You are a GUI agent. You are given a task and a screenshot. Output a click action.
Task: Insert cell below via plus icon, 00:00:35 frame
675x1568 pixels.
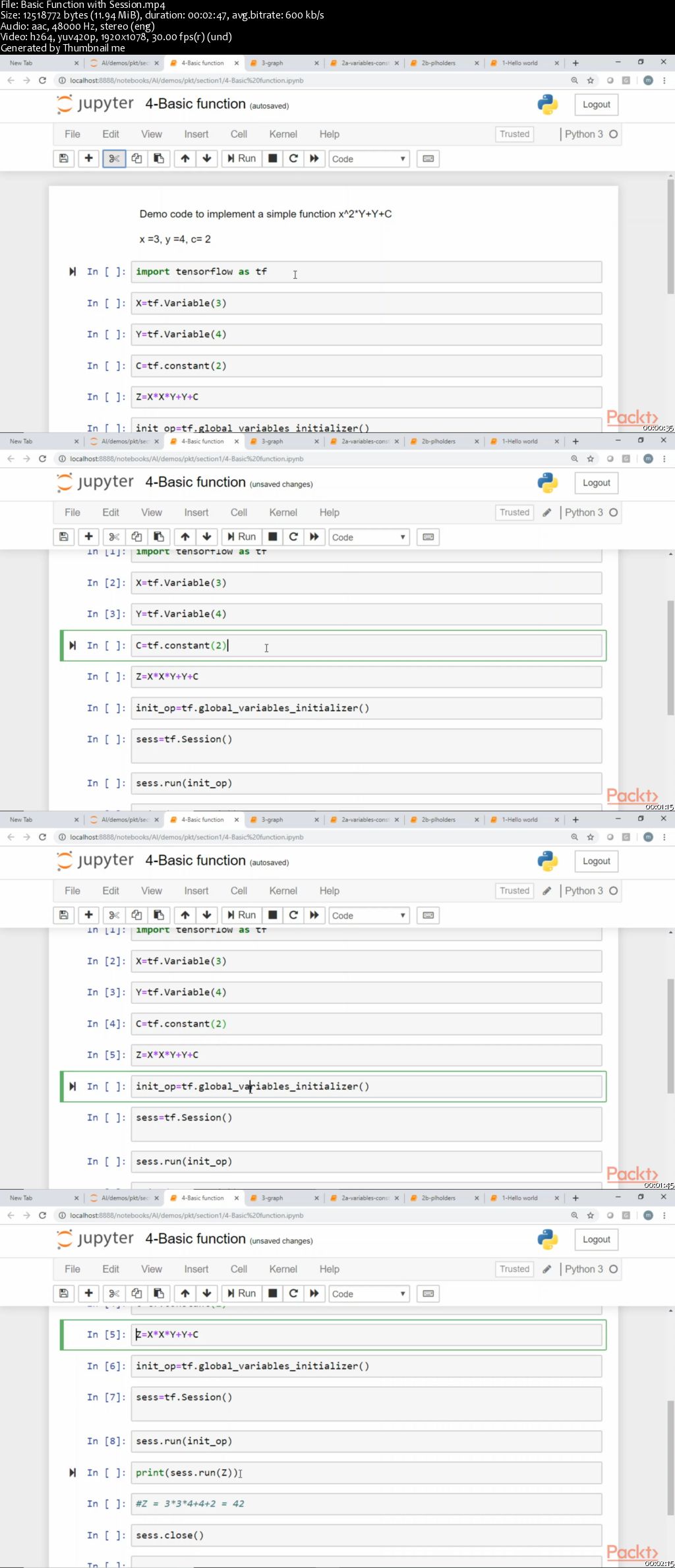[x=88, y=158]
